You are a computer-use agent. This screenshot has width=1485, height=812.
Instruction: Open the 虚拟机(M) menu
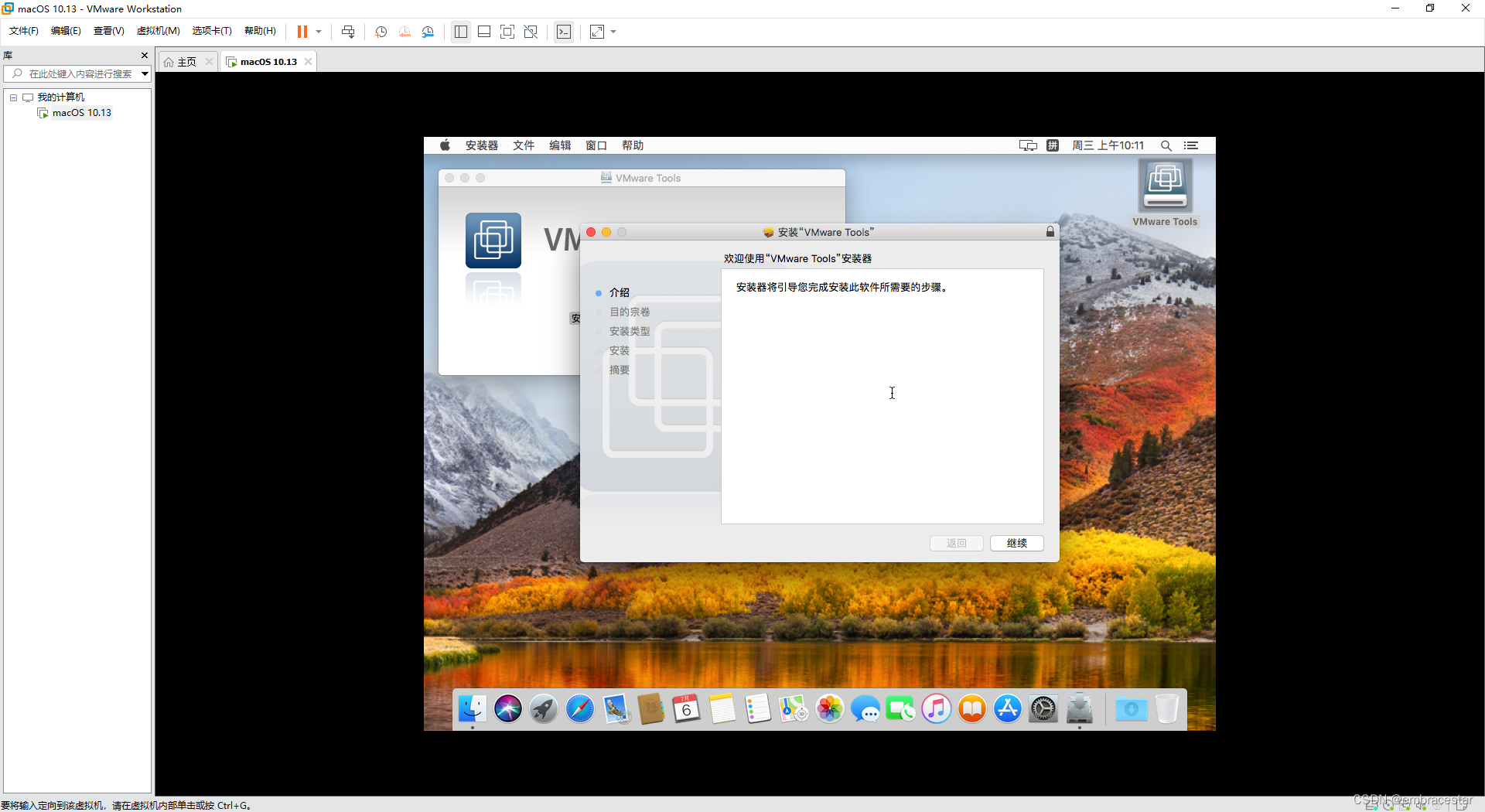click(159, 31)
